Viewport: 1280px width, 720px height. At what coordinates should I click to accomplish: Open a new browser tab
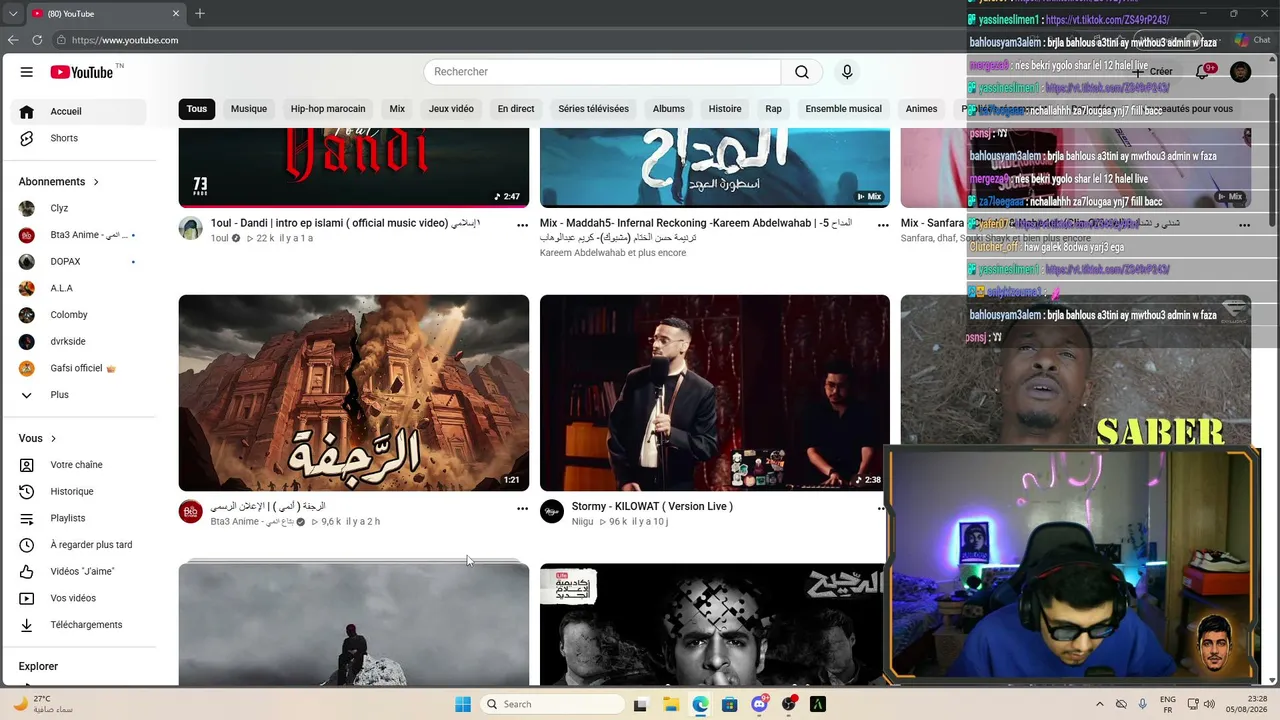(200, 13)
